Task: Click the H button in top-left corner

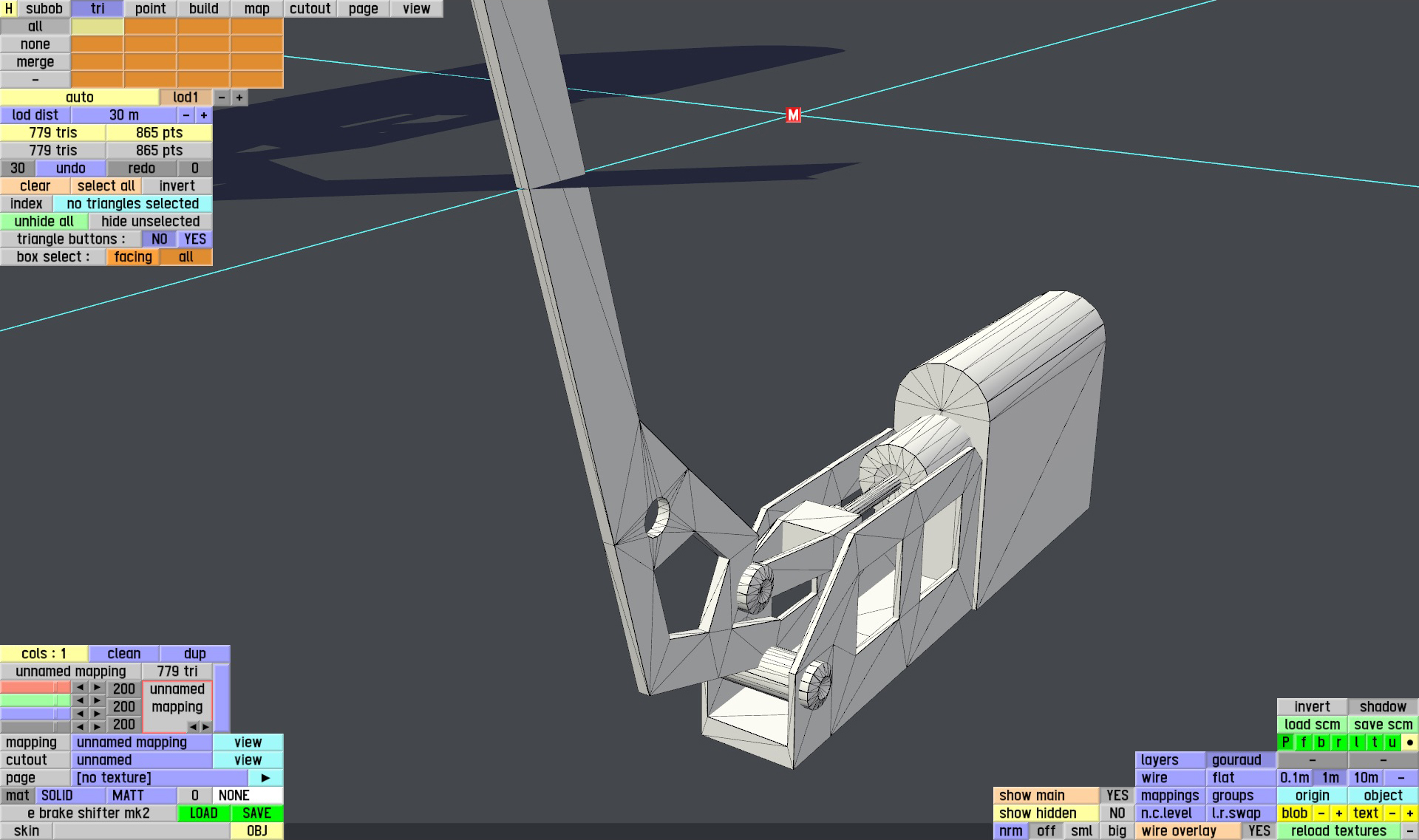Action: click(x=9, y=9)
